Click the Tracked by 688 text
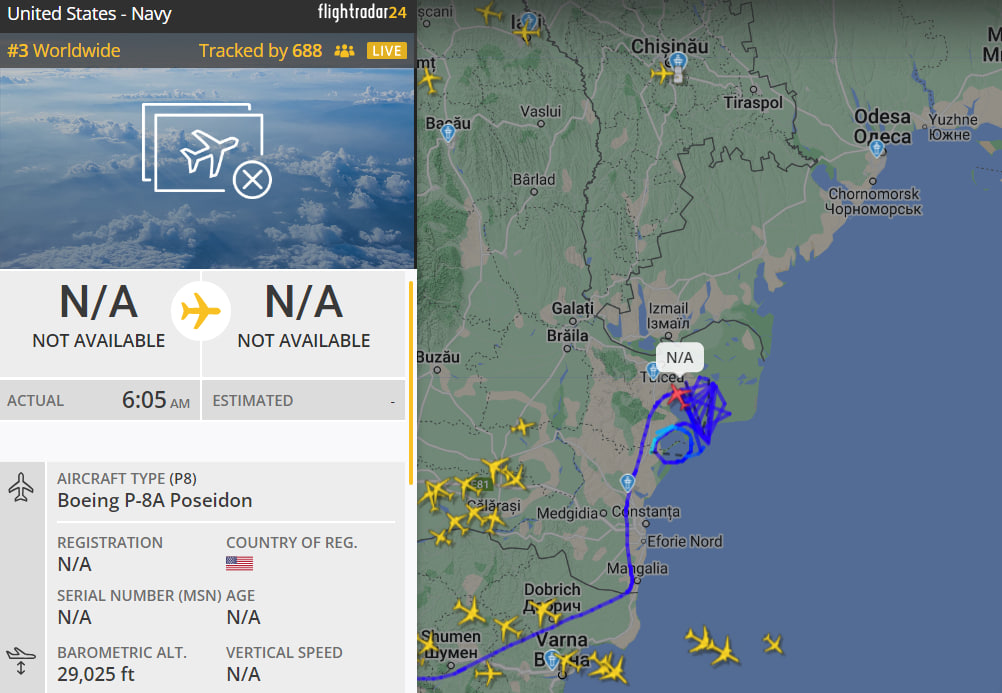Viewport: 1002px width, 693px height. 260,51
